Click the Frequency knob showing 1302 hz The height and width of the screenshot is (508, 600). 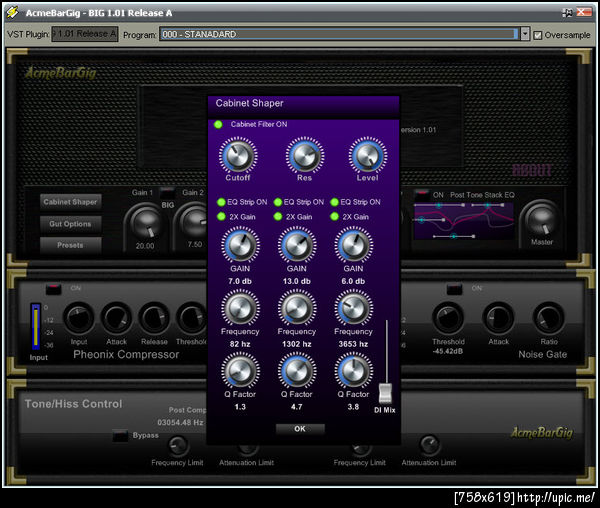(x=297, y=308)
